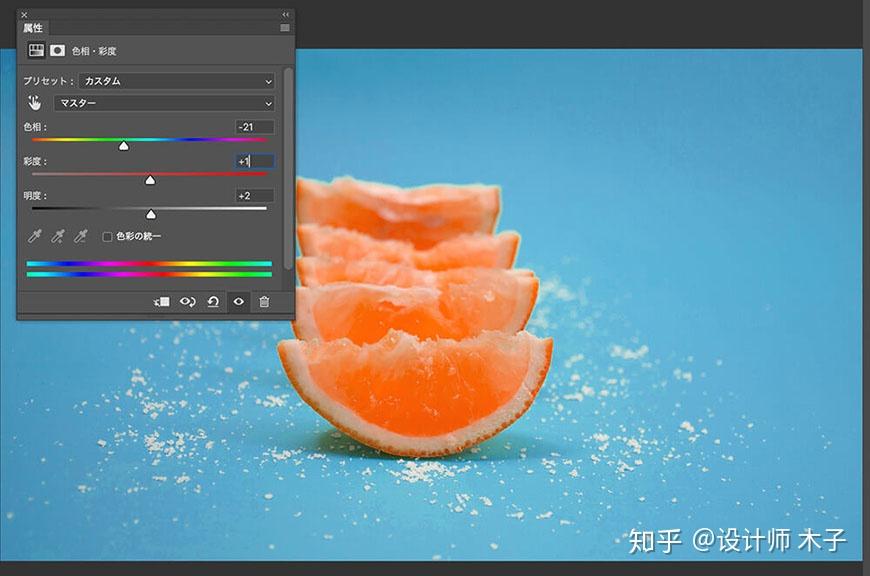Viewport: 870px width, 576px height.
Task: Click the Hue/Saturation adjustment icon
Action: click(x=37, y=50)
